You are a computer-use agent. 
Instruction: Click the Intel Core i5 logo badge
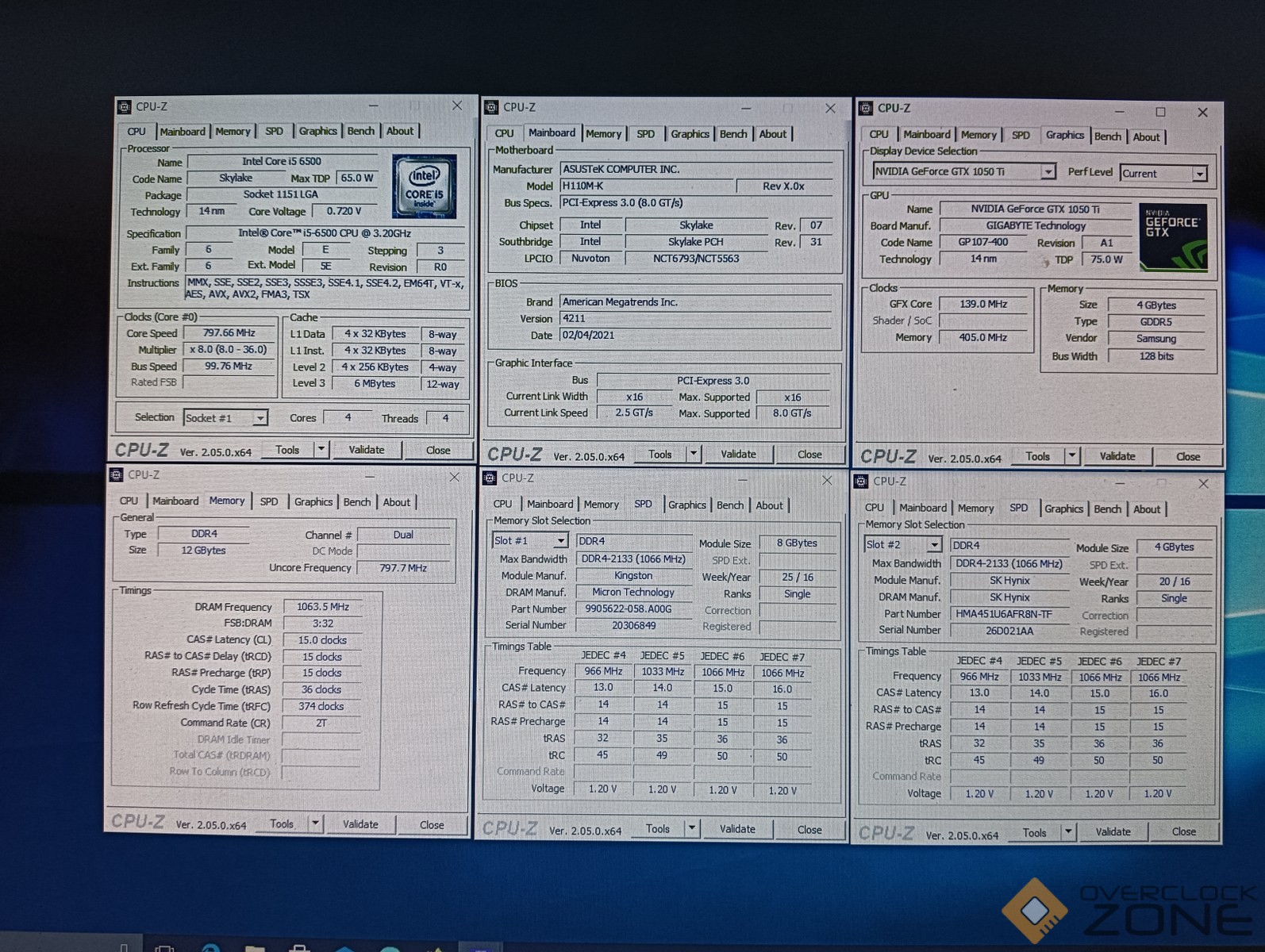pos(424,186)
